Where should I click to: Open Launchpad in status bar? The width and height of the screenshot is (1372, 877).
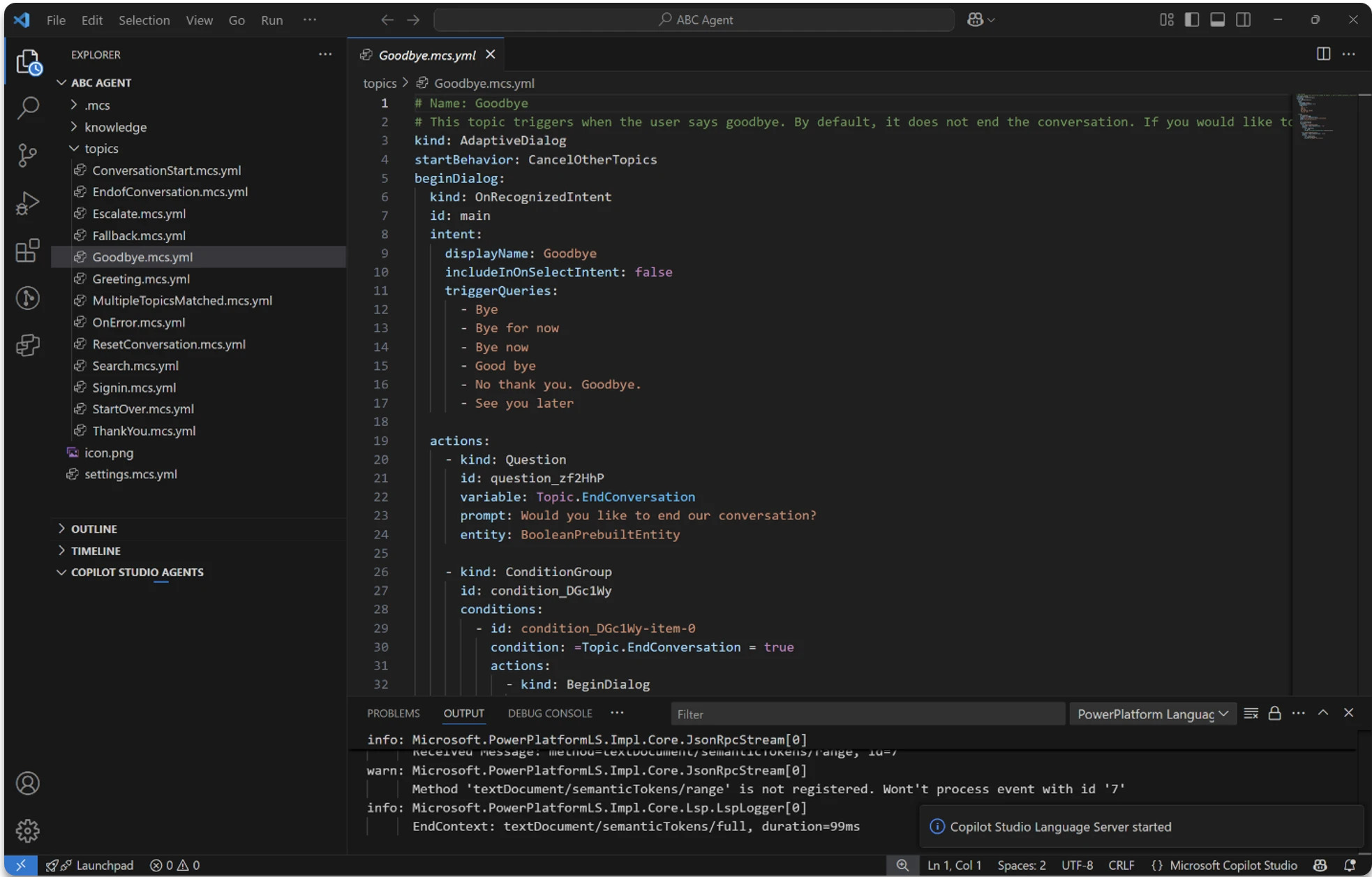click(90, 865)
